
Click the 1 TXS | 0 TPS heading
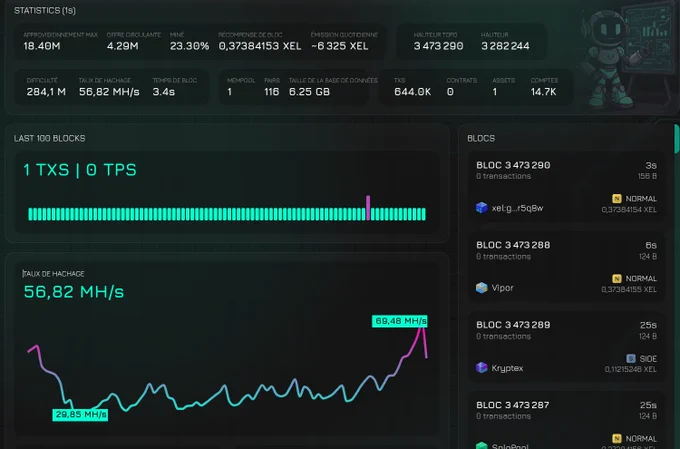pos(80,170)
